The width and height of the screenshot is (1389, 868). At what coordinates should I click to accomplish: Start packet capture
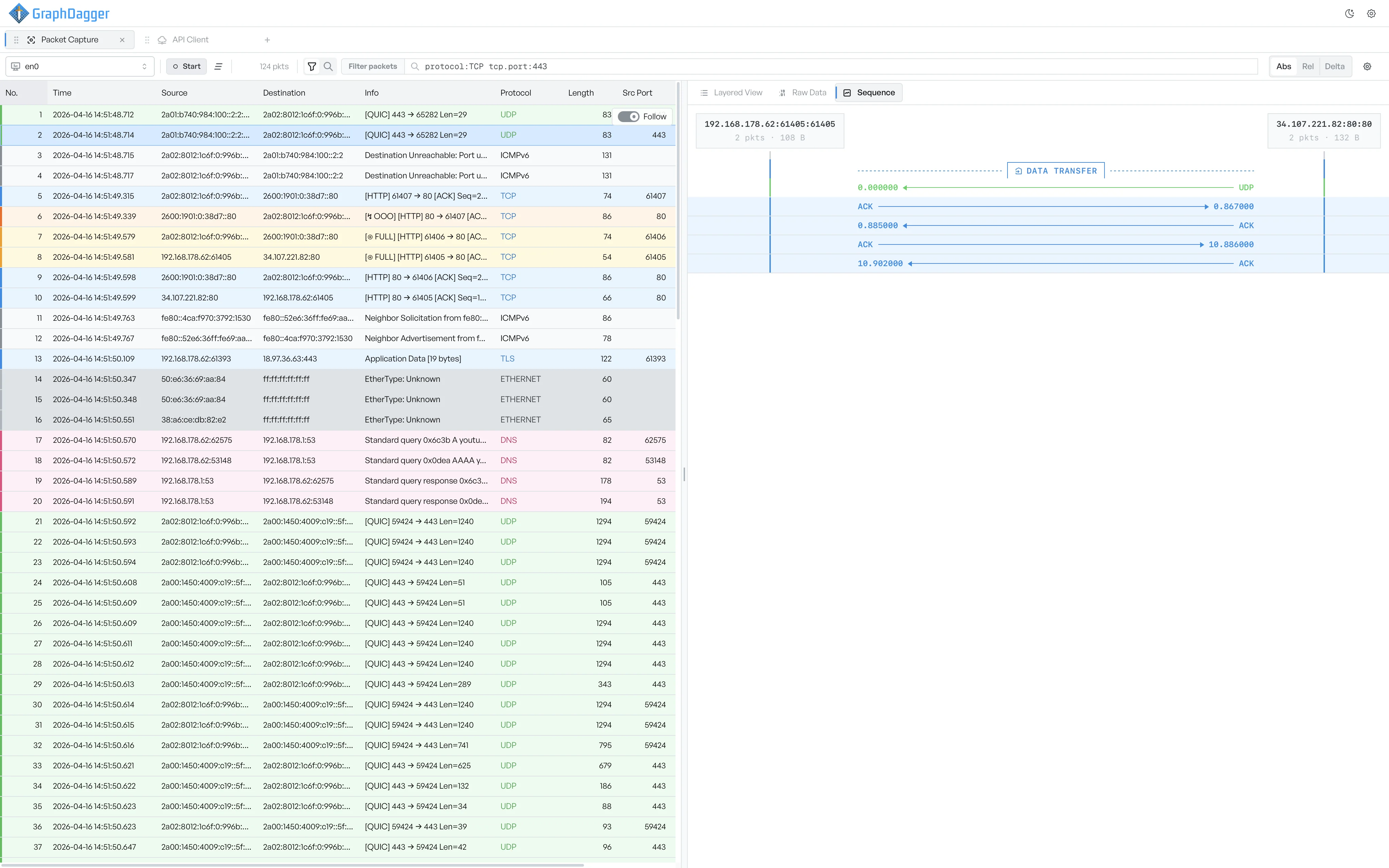(186, 66)
